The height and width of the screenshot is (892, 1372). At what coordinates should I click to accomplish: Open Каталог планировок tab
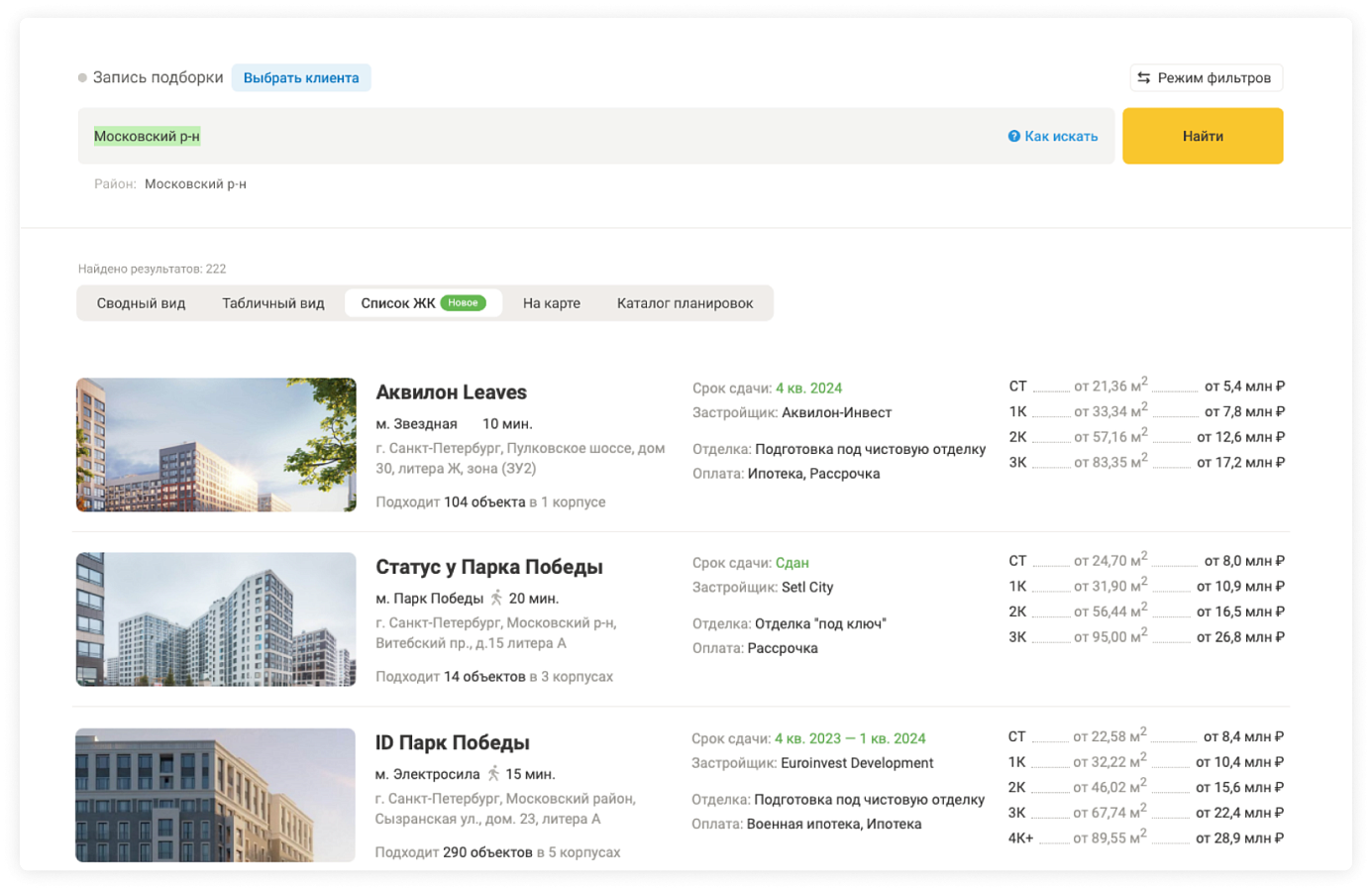[685, 303]
